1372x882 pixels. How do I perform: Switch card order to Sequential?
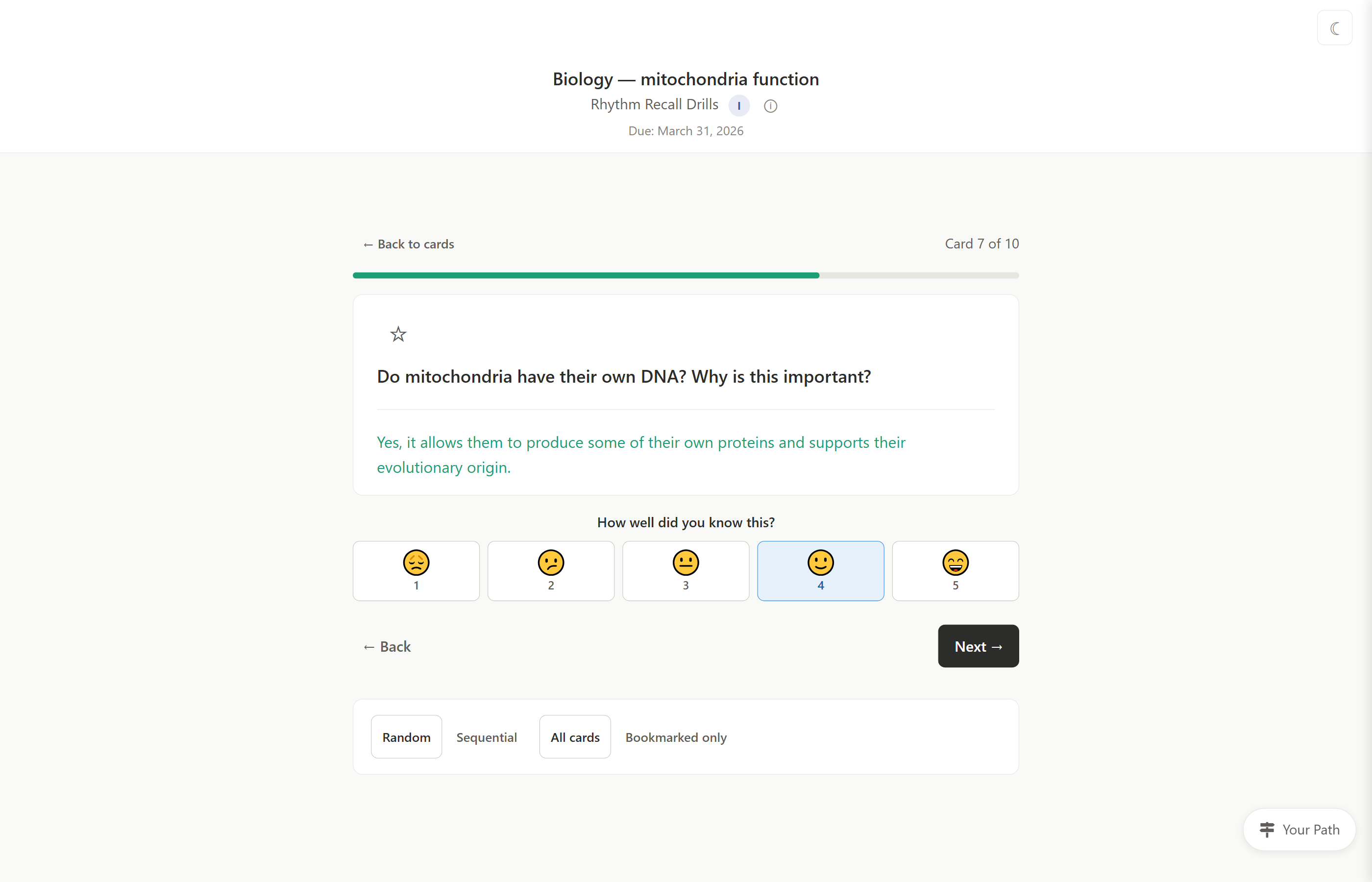[487, 737]
